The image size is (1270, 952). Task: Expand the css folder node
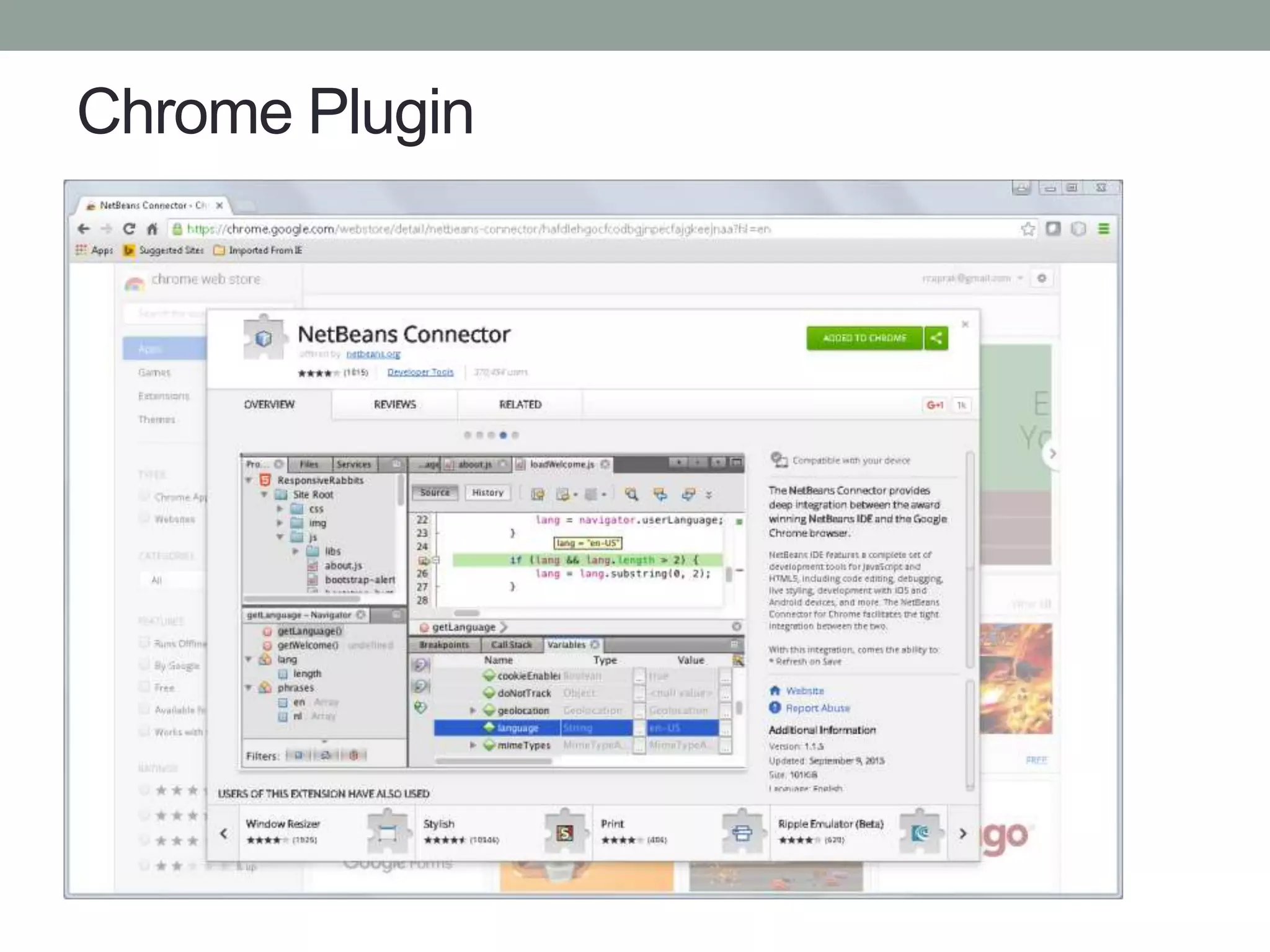click(x=280, y=509)
